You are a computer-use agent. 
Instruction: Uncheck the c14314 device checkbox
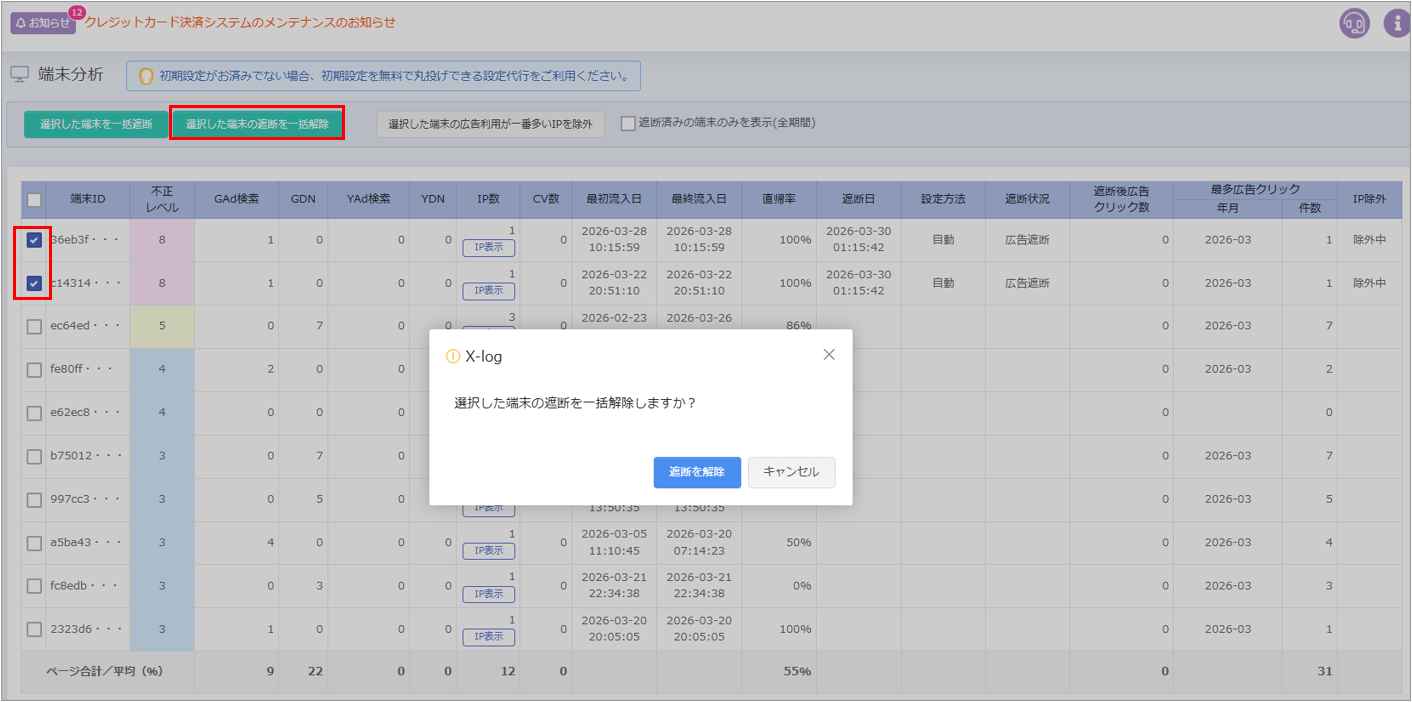coord(34,284)
